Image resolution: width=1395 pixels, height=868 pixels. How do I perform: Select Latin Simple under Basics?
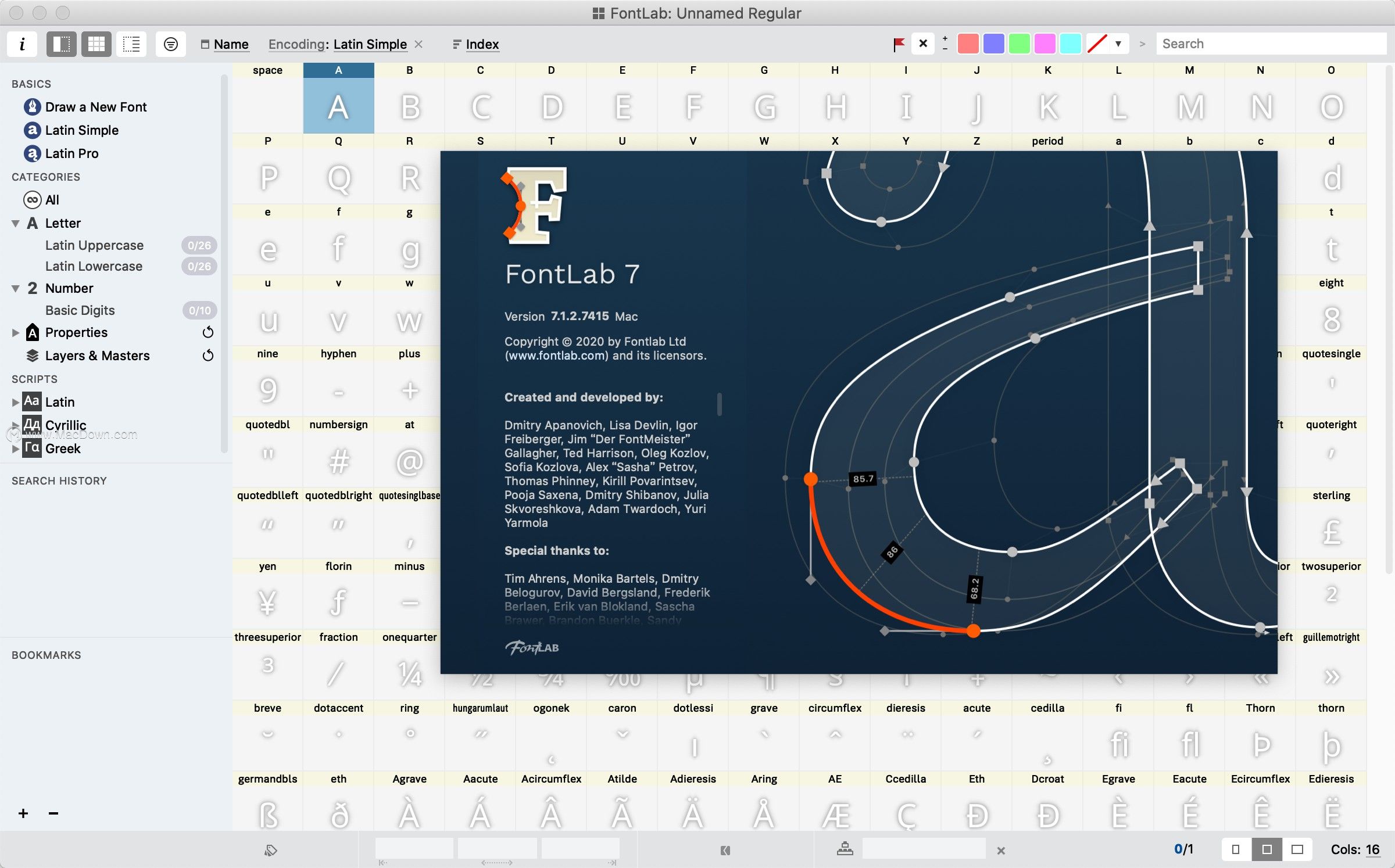[x=82, y=130]
